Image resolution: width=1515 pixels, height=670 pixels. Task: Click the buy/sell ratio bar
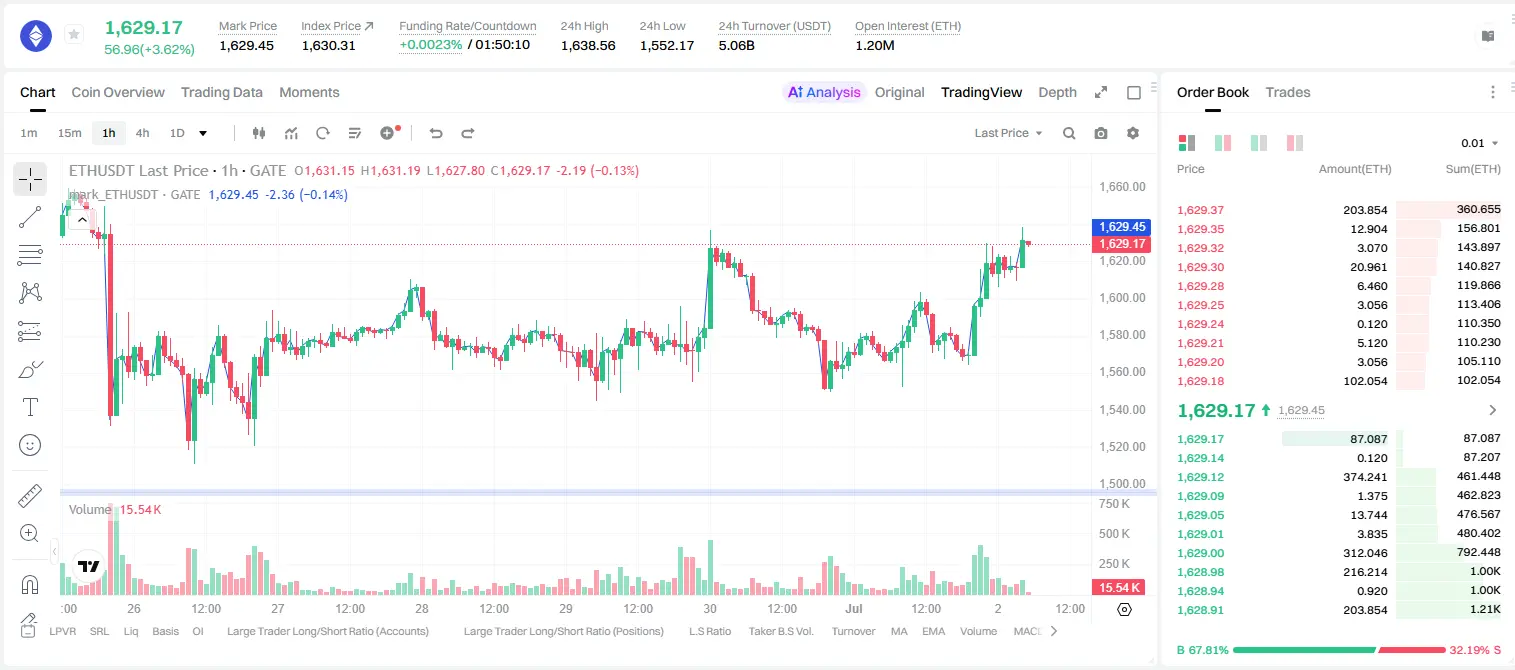pyautogui.click(x=1339, y=650)
